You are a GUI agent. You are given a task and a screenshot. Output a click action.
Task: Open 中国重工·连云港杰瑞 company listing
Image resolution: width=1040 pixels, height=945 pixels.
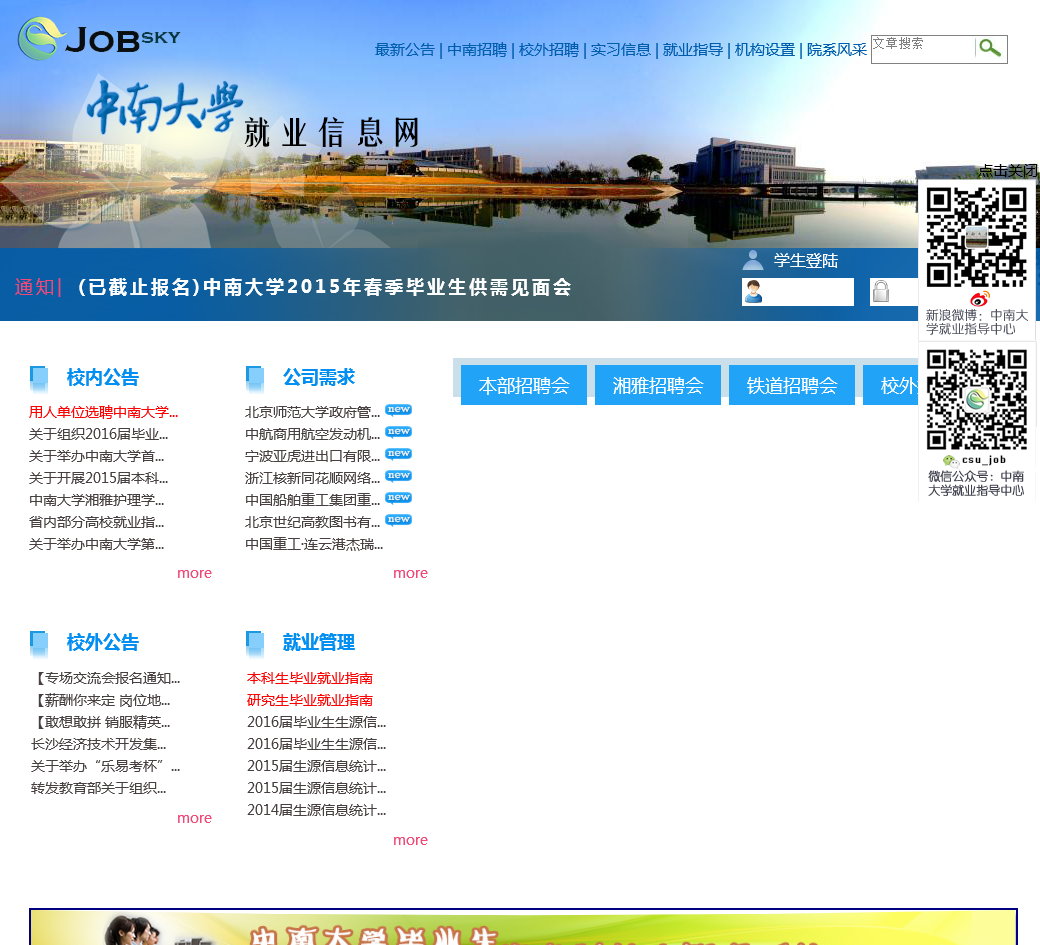coord(314,544)
